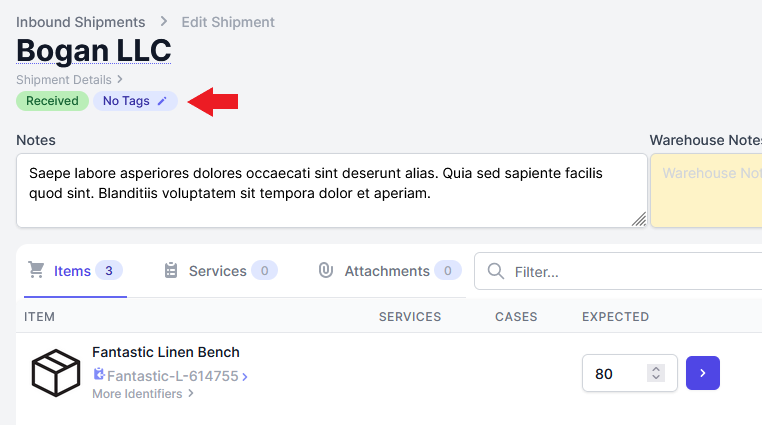Click the box image for Fantastic Linen Bench
The image size is (762, 425).
[56, 373]
